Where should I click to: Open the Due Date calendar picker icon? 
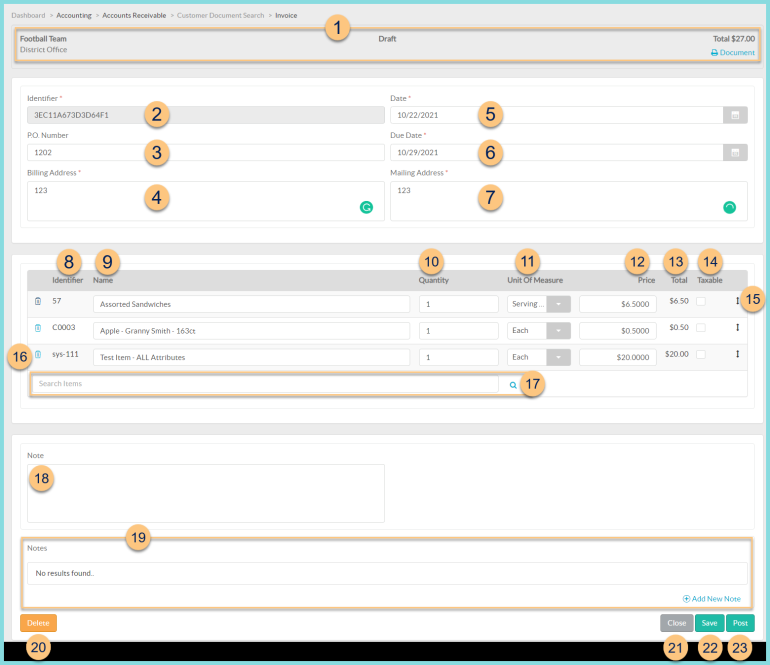pos(735,152)
